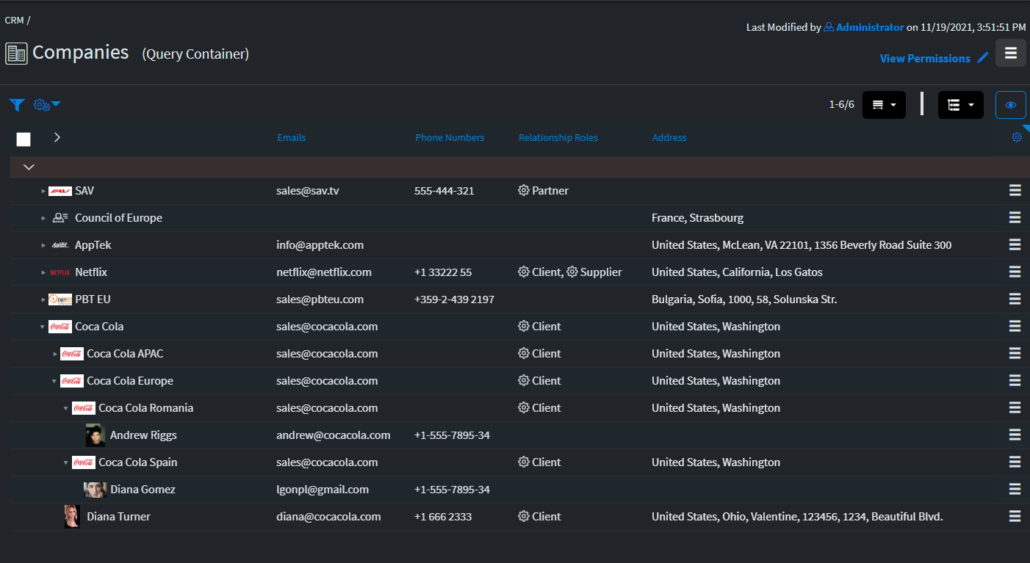Image resolution: width=1030 pixels, height=563 pixels.
Task: Click the AppTek logo icon
Action: pos(60,245)
